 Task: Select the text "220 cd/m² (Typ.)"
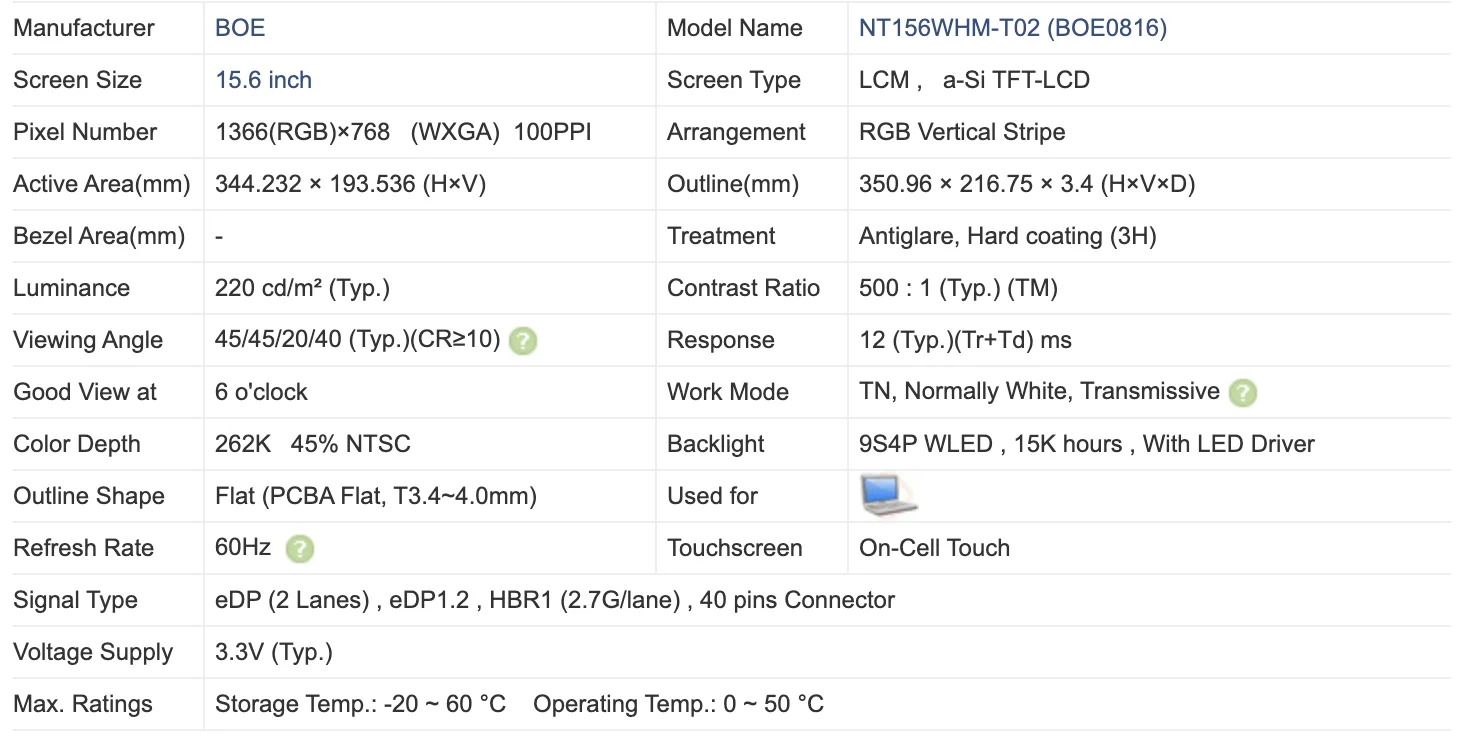(x=302, y=288)
